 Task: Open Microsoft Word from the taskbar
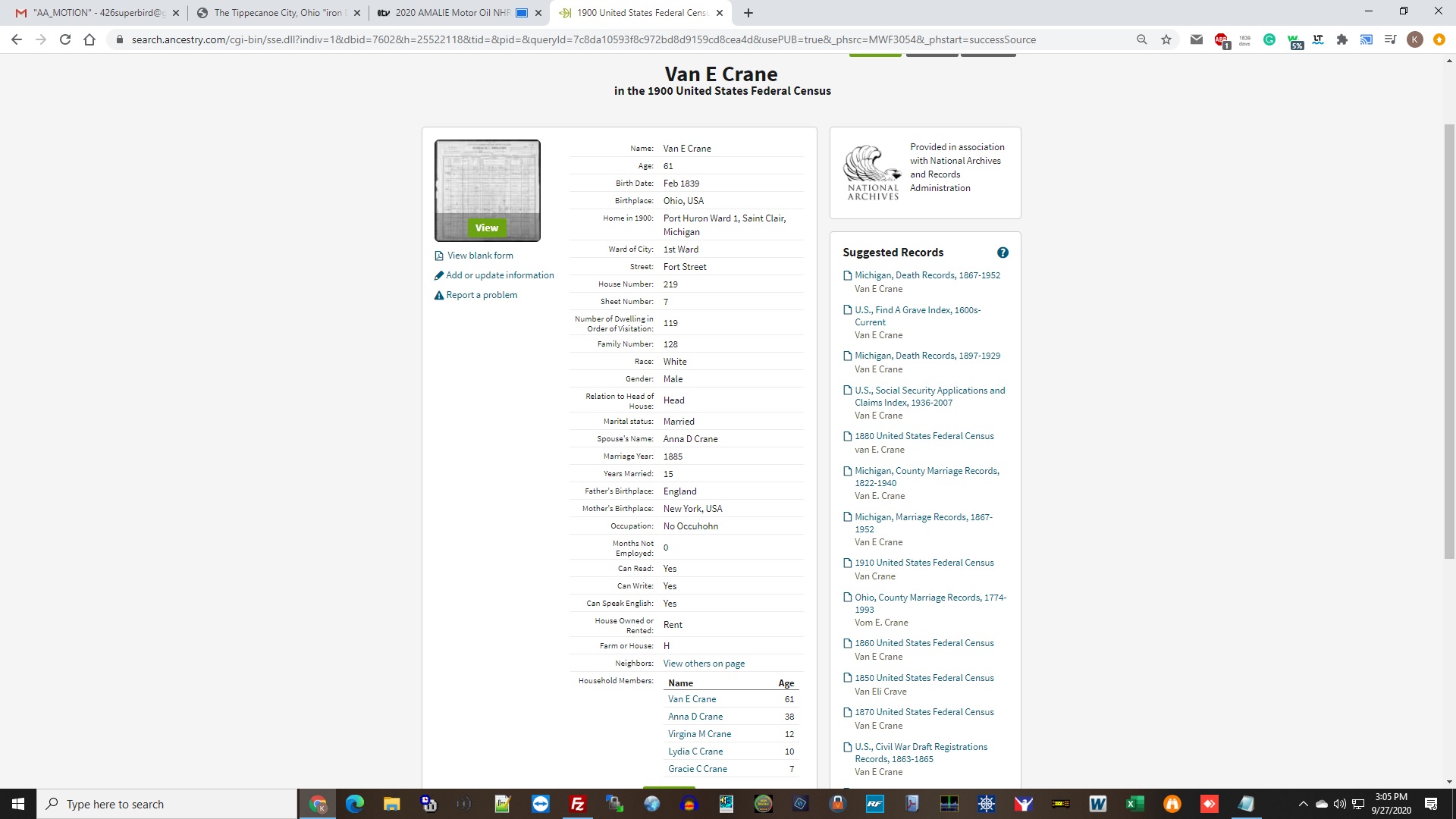(x=1097, y=804)
